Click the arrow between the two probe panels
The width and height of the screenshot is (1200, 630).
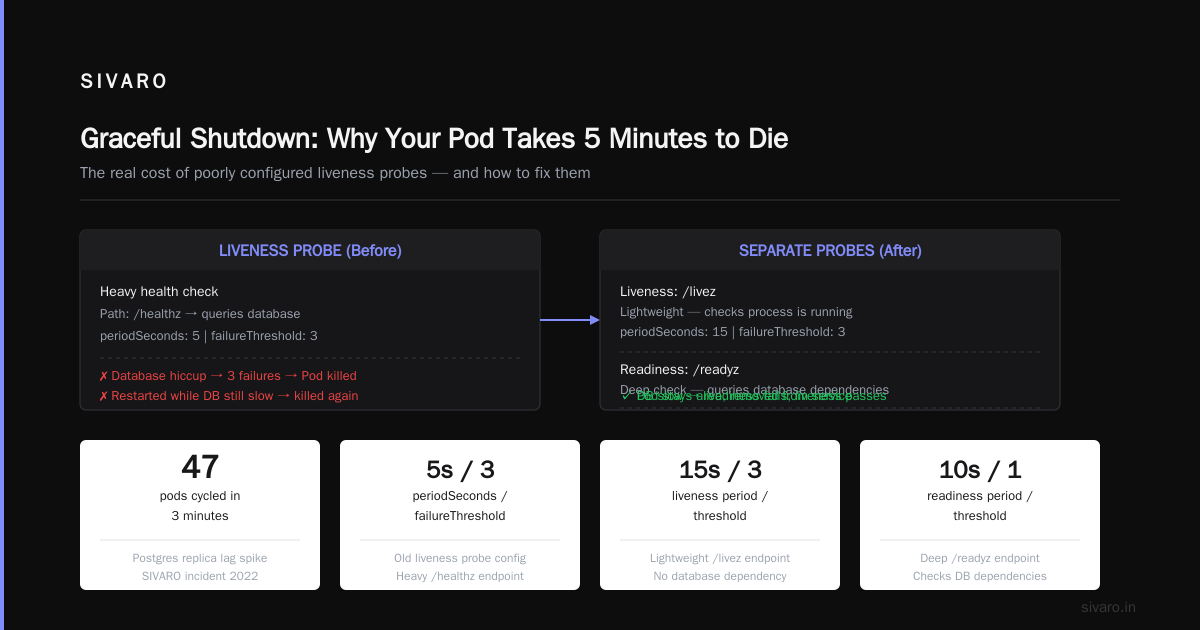click(570, 320)
